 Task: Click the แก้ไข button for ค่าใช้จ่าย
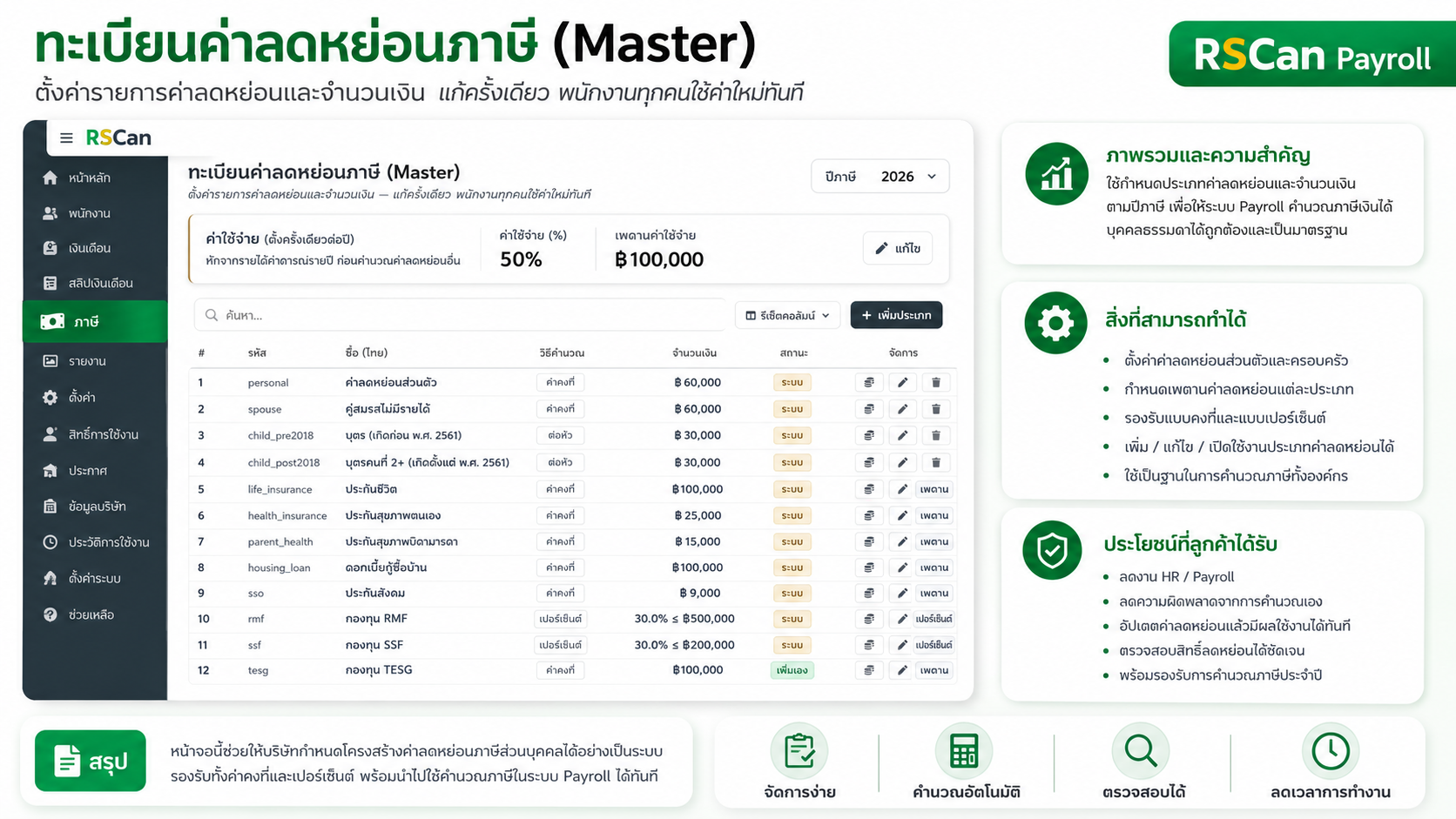(x=898, y=248)
